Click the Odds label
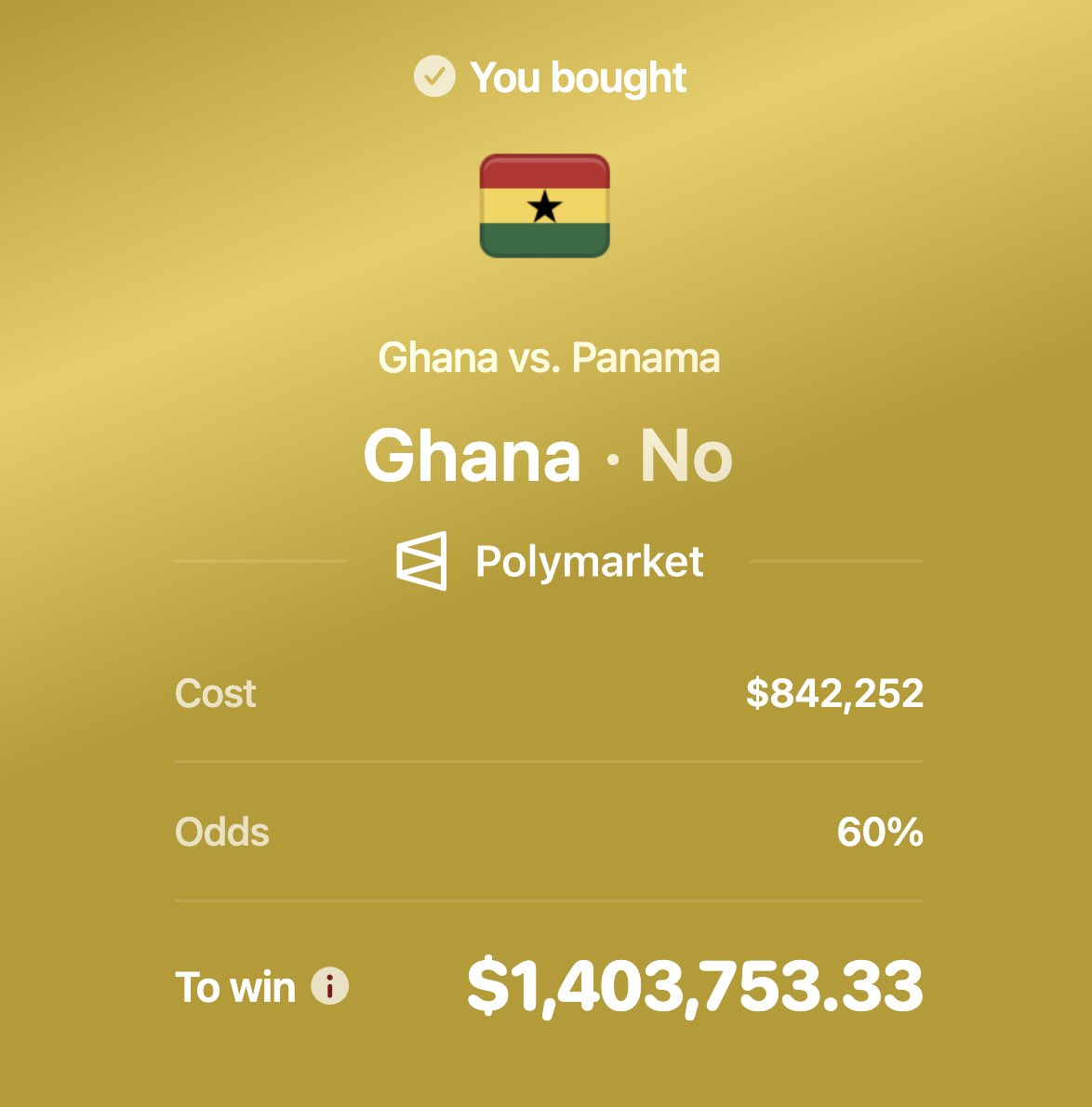Image resolution: width=1092 pixels, height=1107 pixels. (221, 832)
